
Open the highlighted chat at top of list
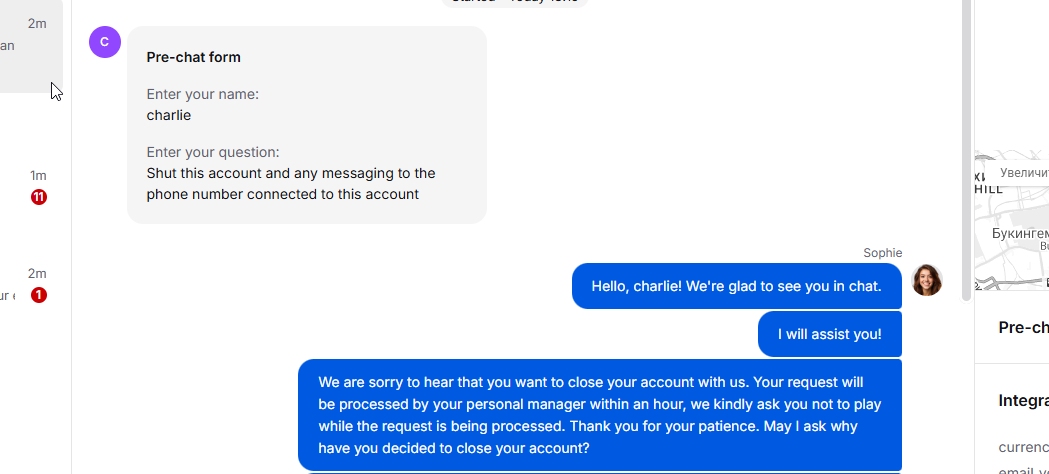pyautogui.click(x=30, y=45)
